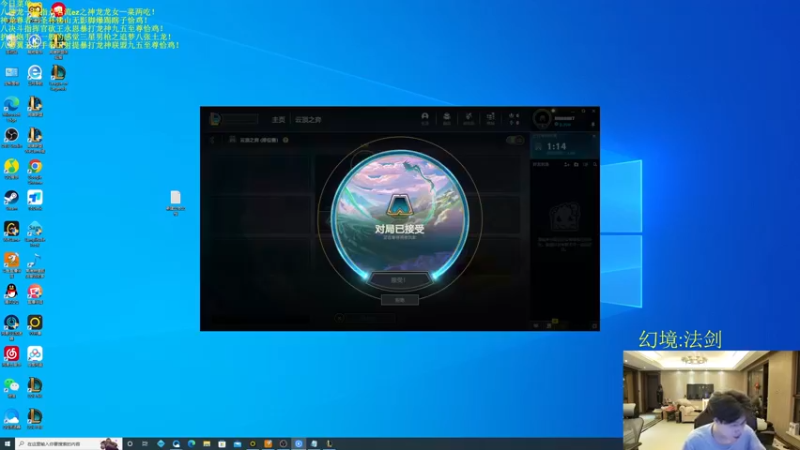
Task: Click the summoner avatar in the client header
Action: (542, 119)
